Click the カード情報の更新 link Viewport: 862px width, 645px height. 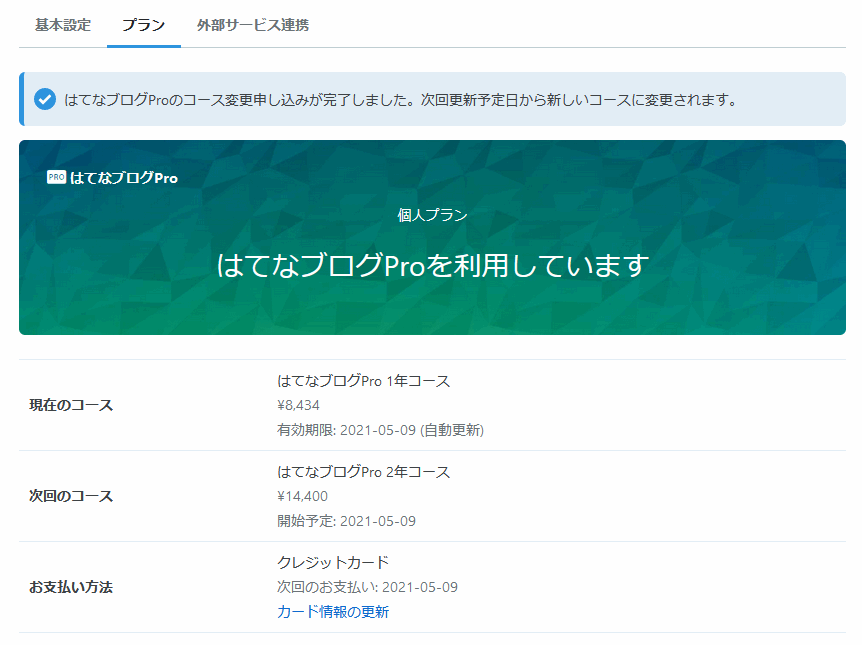[333, 612]
